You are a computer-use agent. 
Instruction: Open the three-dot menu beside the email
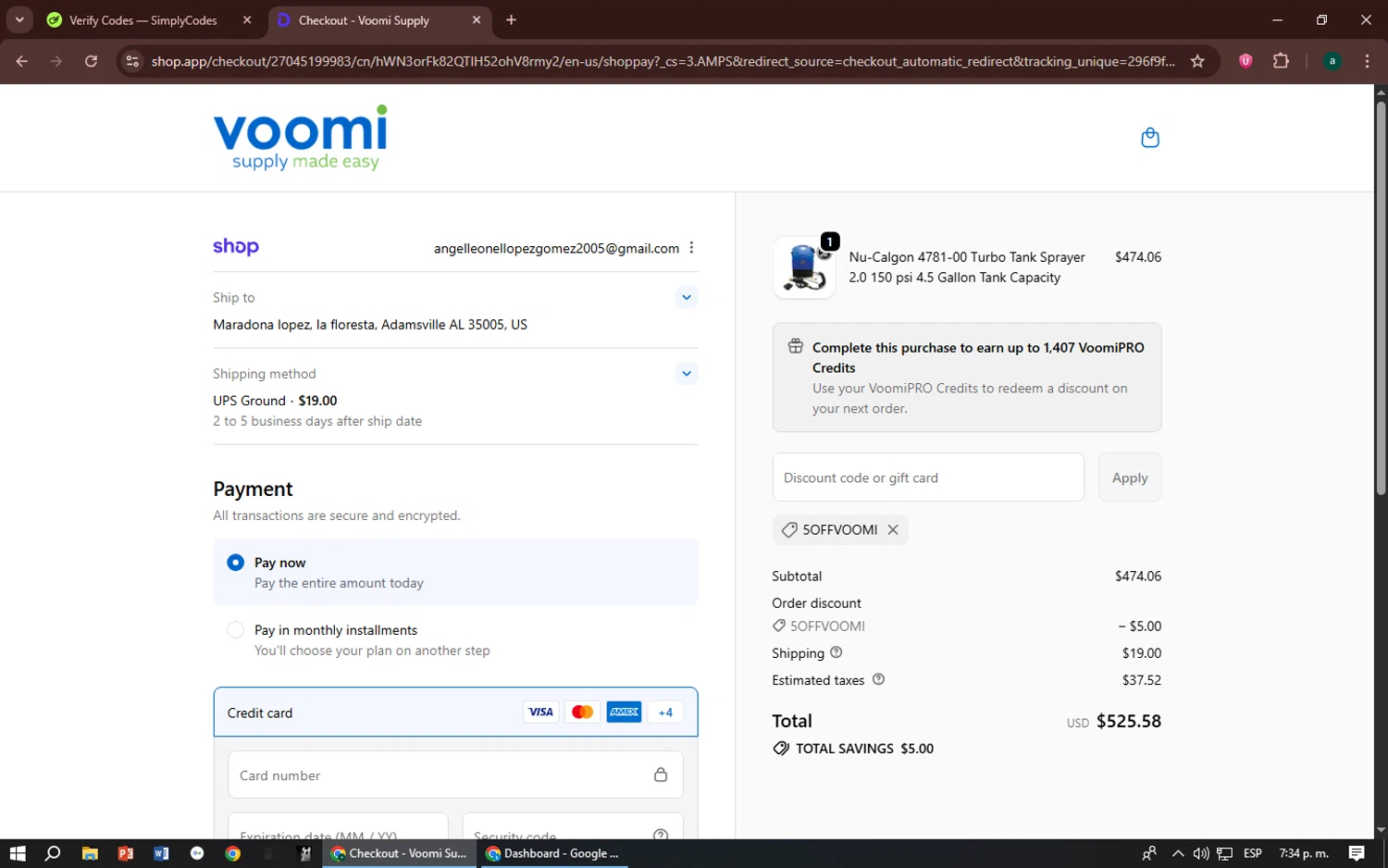[x=691, y=248]
